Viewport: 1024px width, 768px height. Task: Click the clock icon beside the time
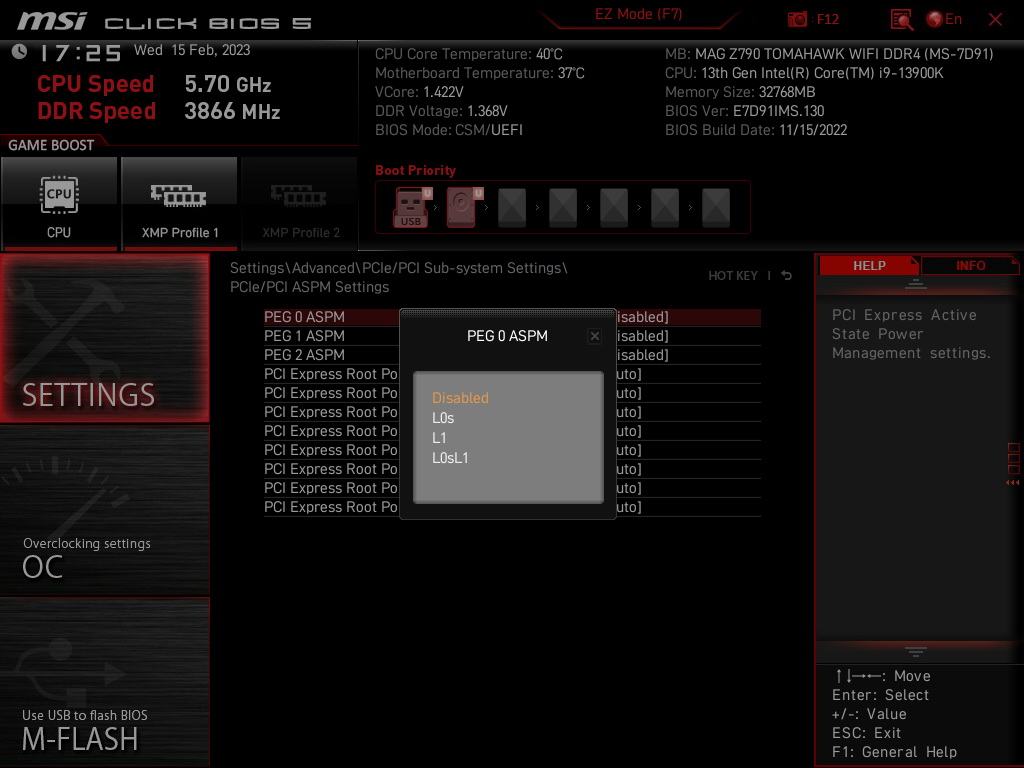coord(20,52)
